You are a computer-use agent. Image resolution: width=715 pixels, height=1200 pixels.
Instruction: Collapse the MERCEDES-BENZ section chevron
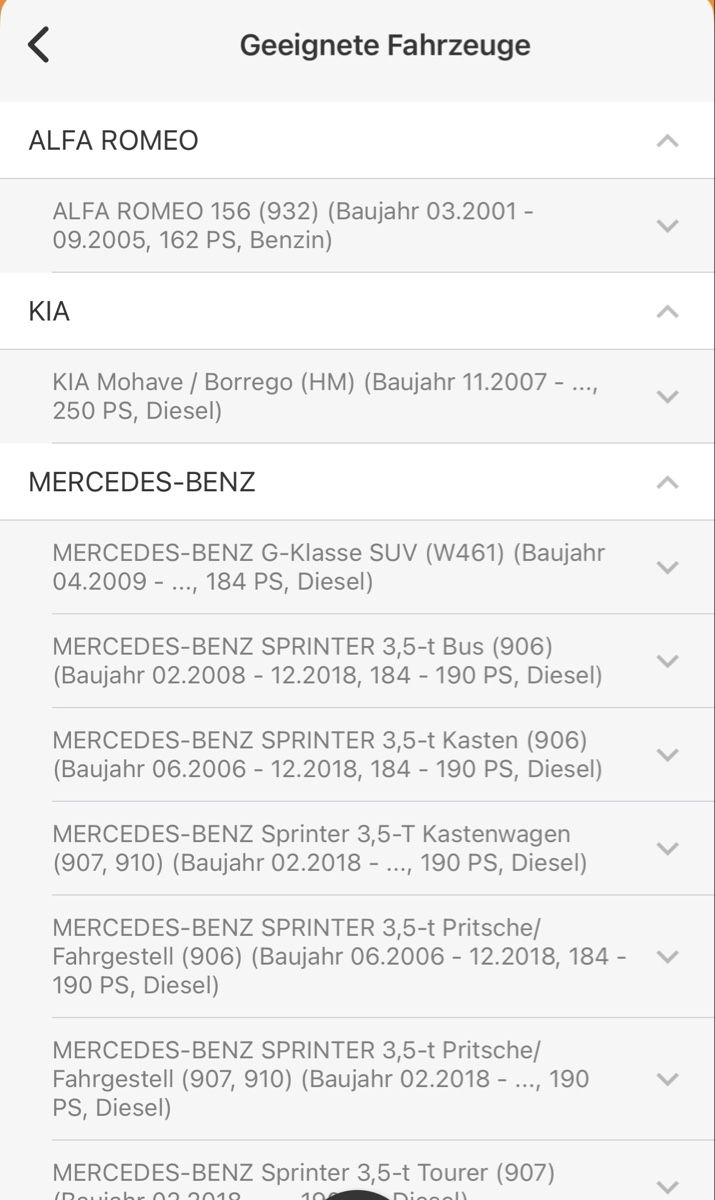tap(667, 483)
